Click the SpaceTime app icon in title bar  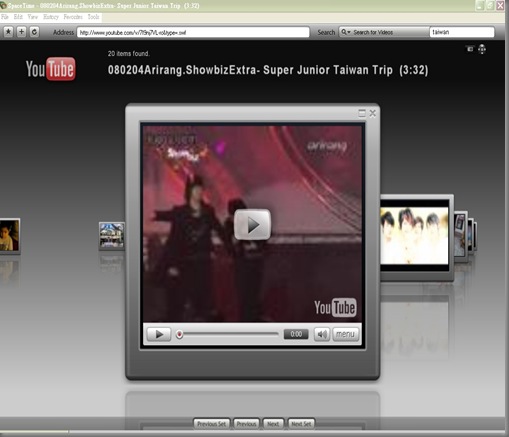3,5
